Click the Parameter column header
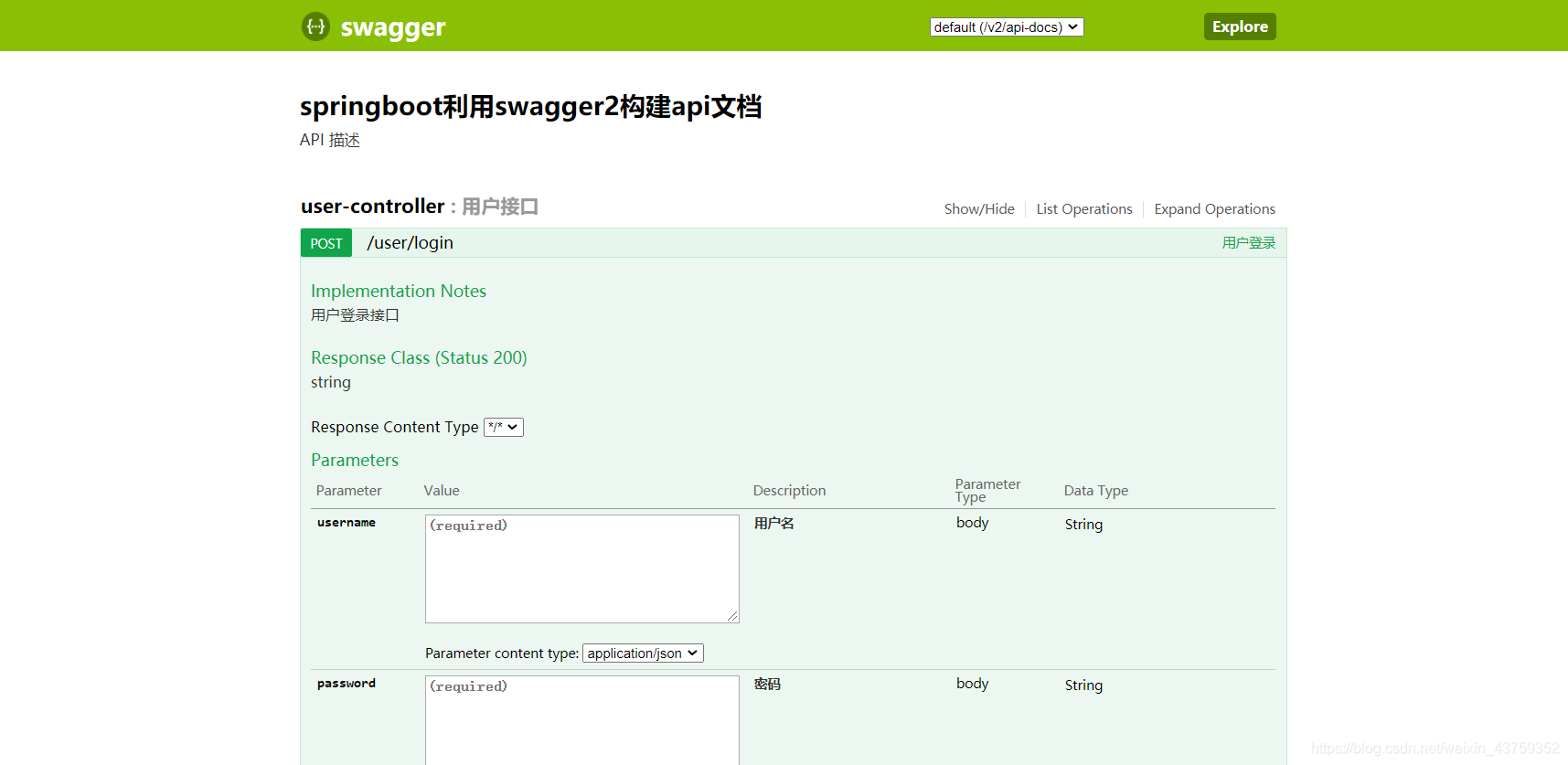This screenshot has width=1568, height=765. 348,491
